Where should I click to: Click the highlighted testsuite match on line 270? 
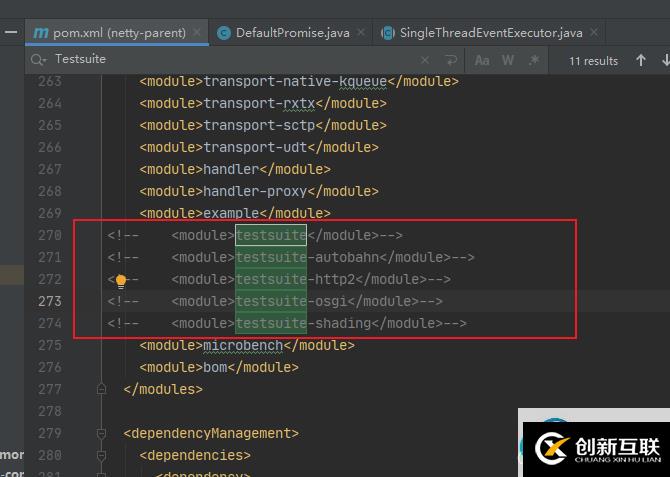(271, 235)
